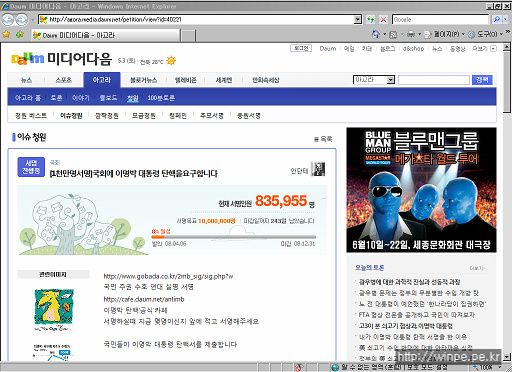Image resolution: width=512 pixels, height=372 pixels.
Task: Open the recent pages dropdown beside Forward
Action: [32, 20]
